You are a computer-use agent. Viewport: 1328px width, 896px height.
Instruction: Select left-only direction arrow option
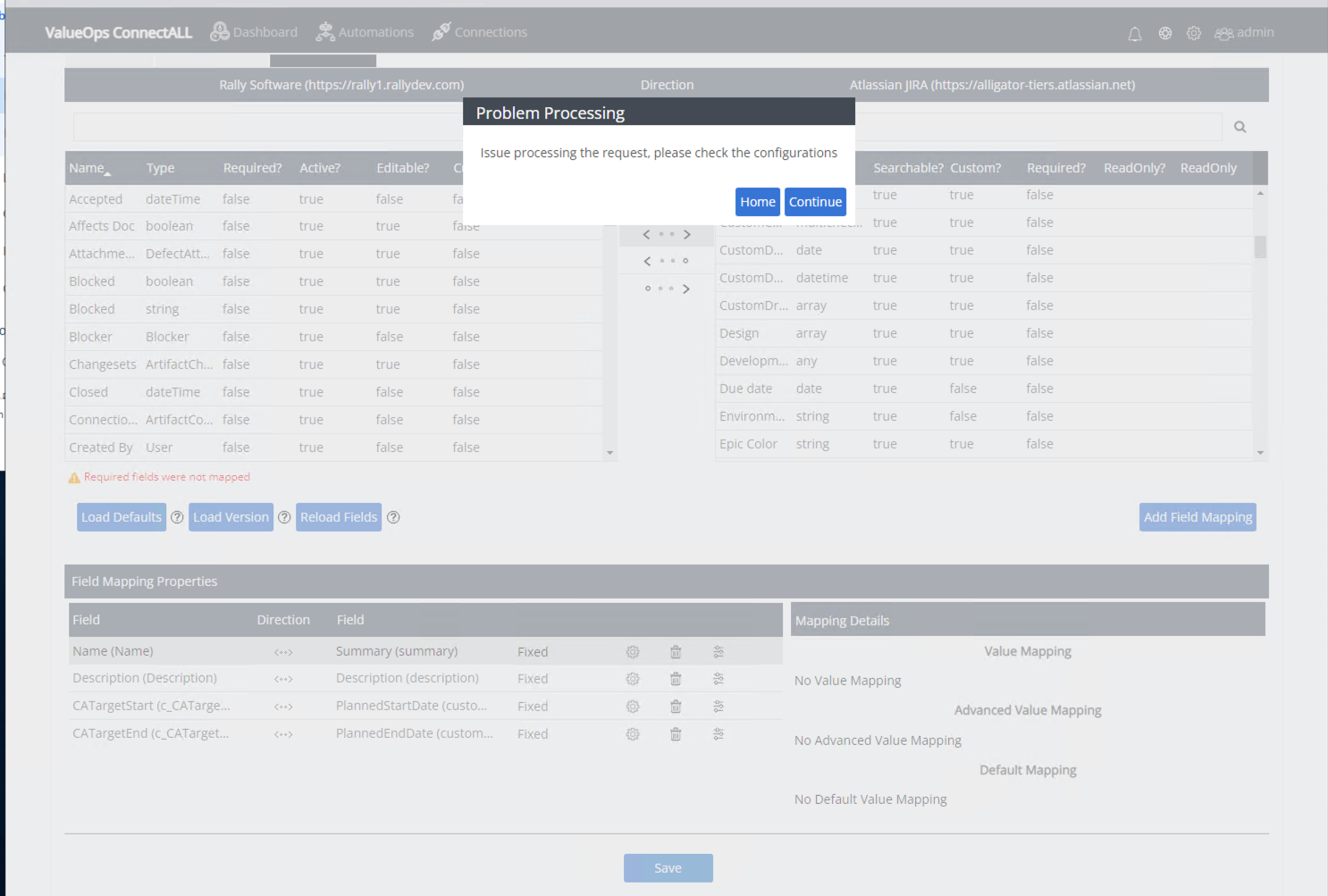(667, 261)
